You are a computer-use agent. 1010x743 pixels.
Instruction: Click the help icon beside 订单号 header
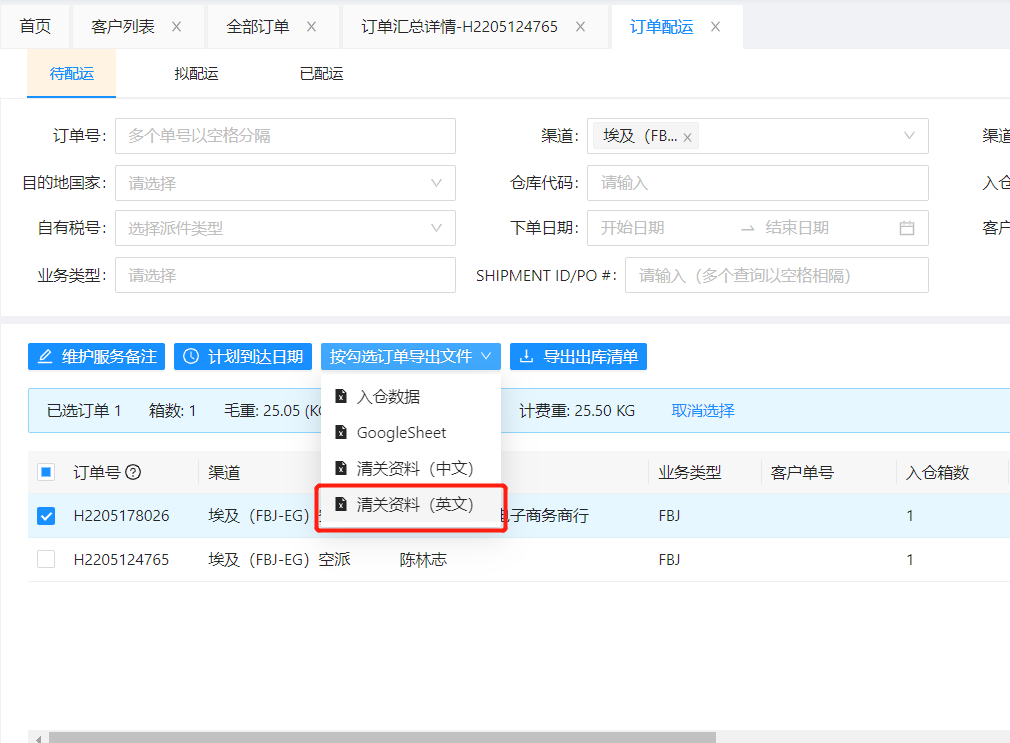pos(133,473)
